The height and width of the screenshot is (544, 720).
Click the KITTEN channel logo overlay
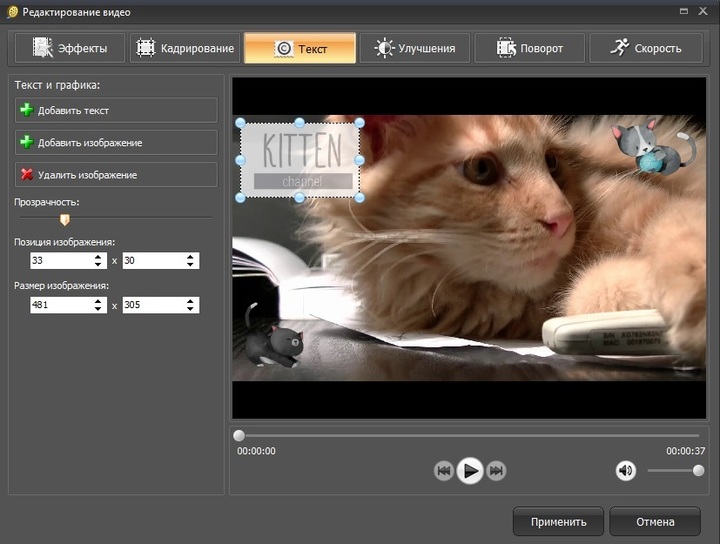tap(300, 160)
